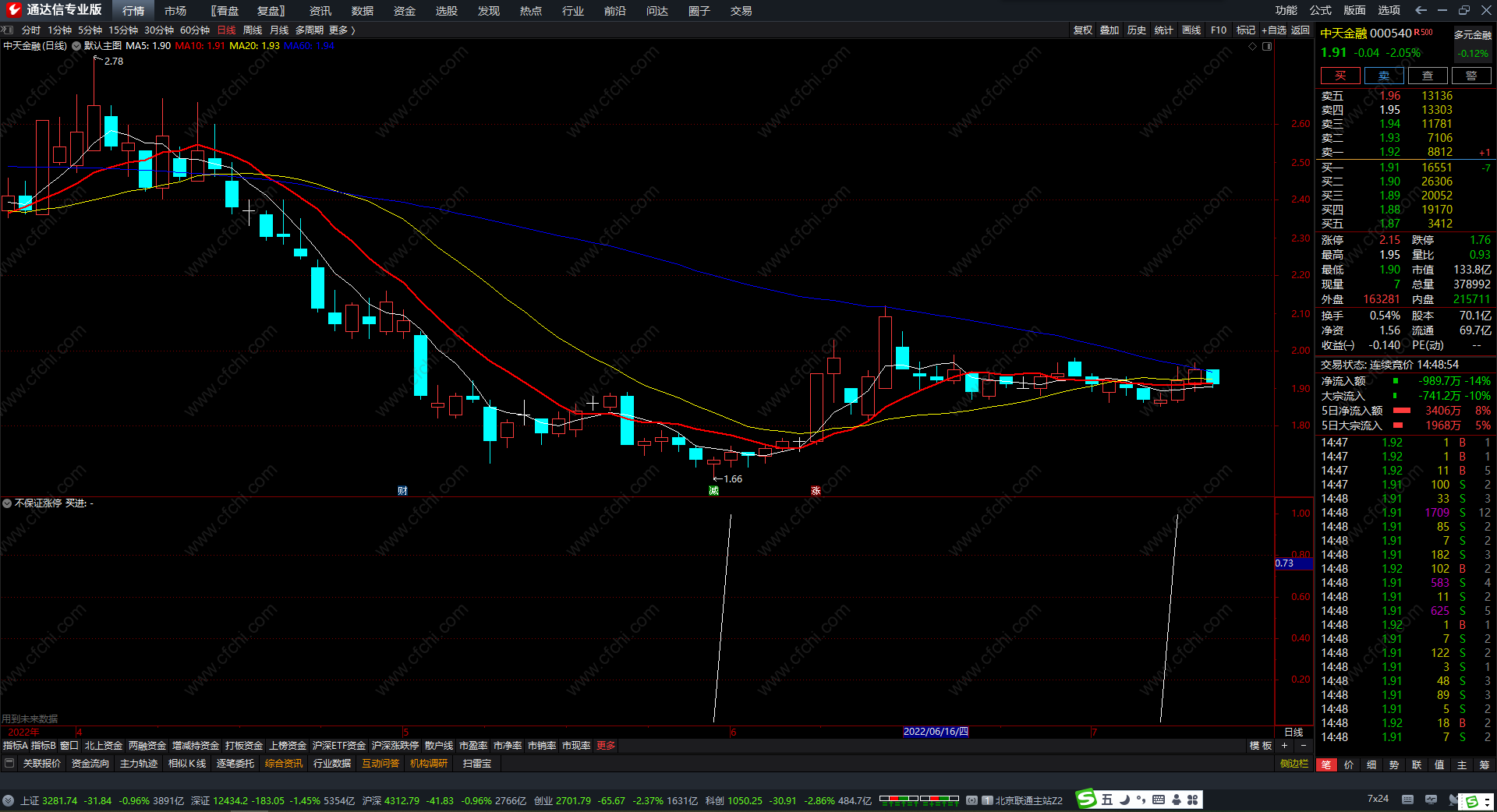1497x812 pixels.
Task: Open soft keyboard from IME bar
Action: [1159, 800]
